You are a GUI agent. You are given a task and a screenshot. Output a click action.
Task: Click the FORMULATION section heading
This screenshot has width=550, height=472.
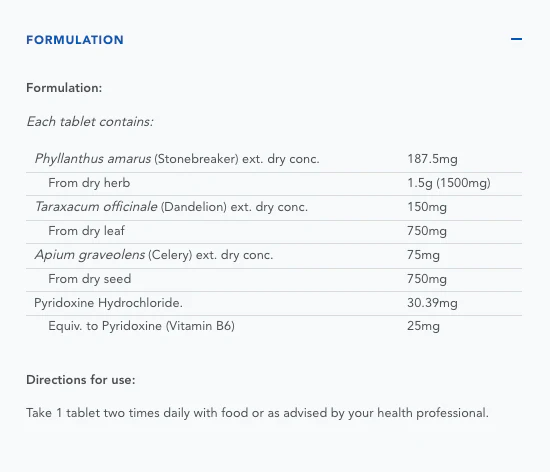[x=75, y=40]
